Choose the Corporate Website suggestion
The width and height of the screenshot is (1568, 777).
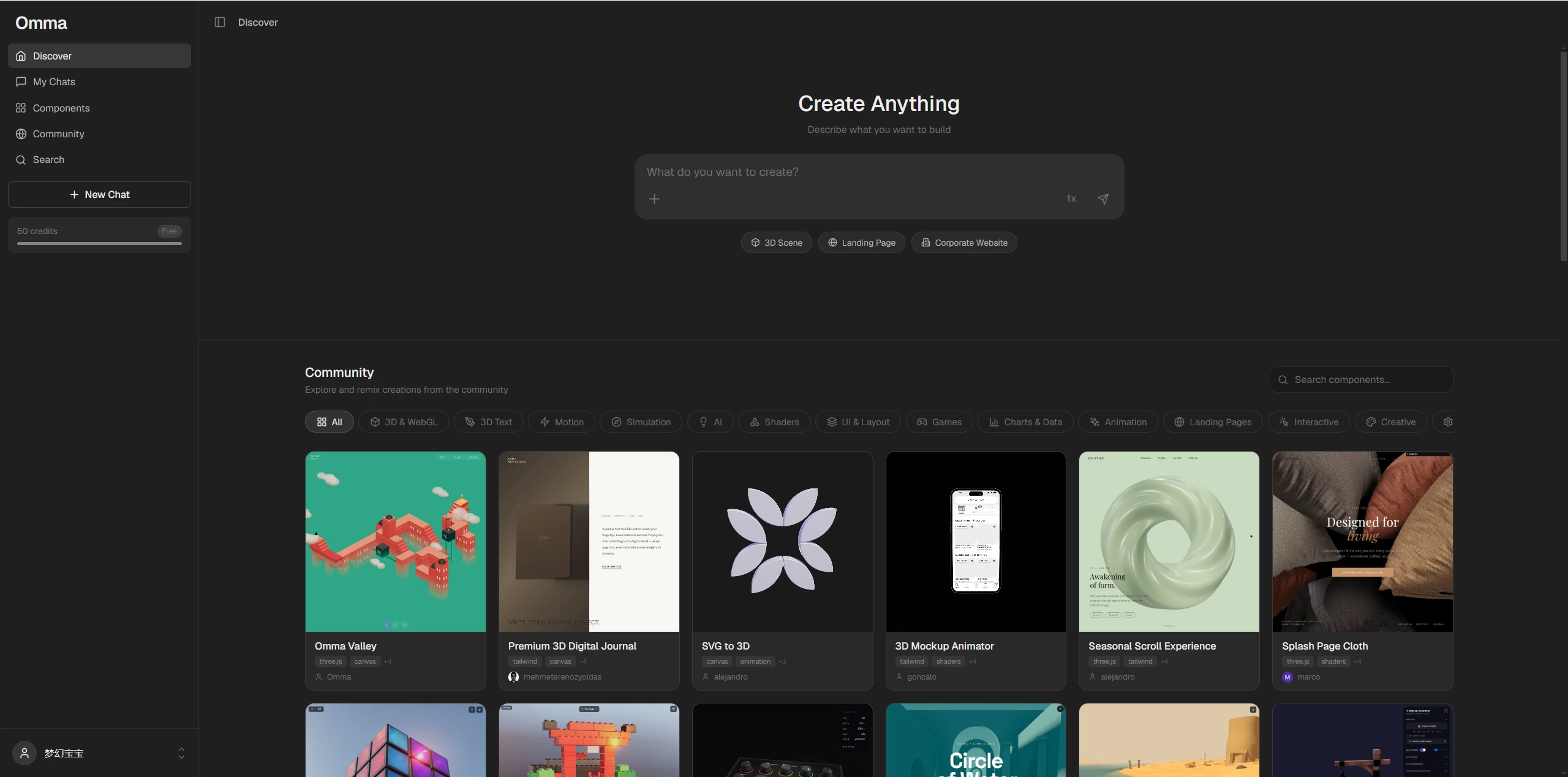964,243
